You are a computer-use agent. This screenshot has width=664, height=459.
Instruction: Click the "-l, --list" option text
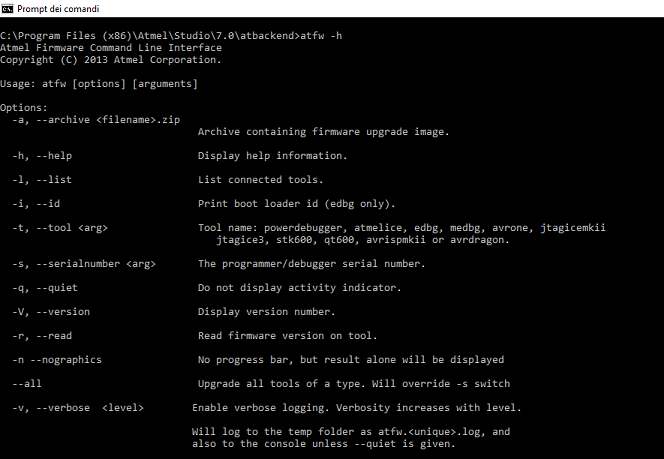tap(42, 180)
